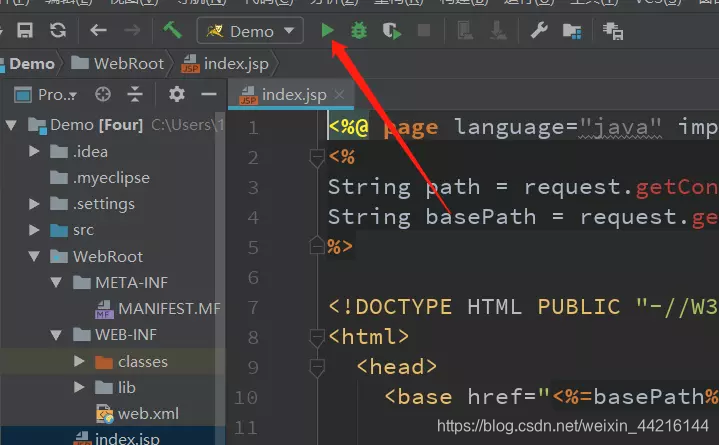Image resolution: width=719 pixels, height=445 pixels.
Task: Expand the lib folder
Action: 79,388
